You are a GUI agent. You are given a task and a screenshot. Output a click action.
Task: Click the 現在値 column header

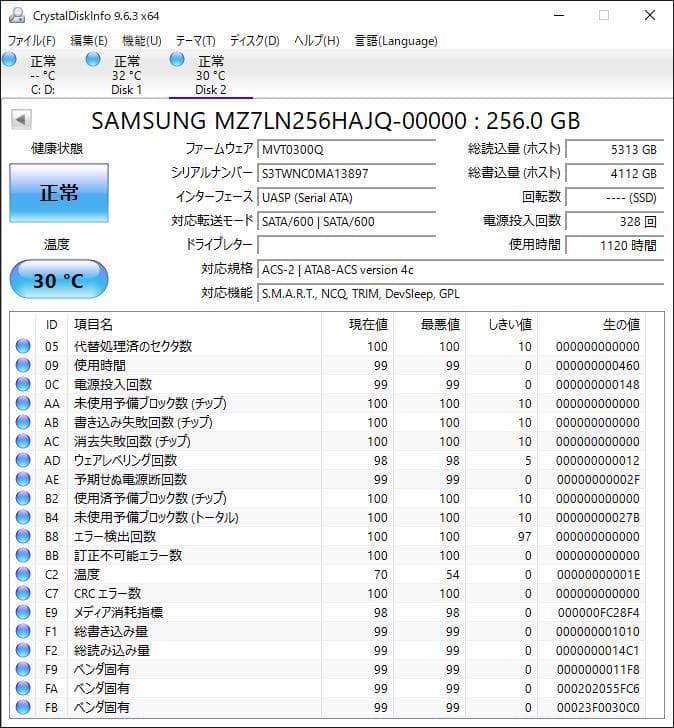(357, 325)
